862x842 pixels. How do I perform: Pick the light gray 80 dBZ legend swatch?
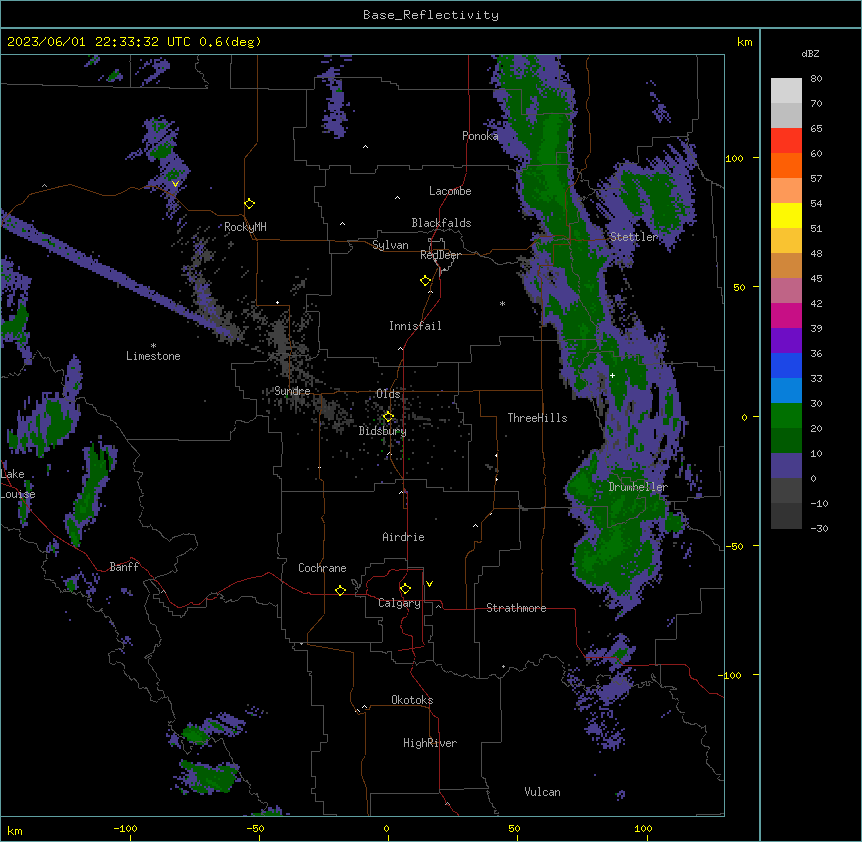[x=786, y=91]
